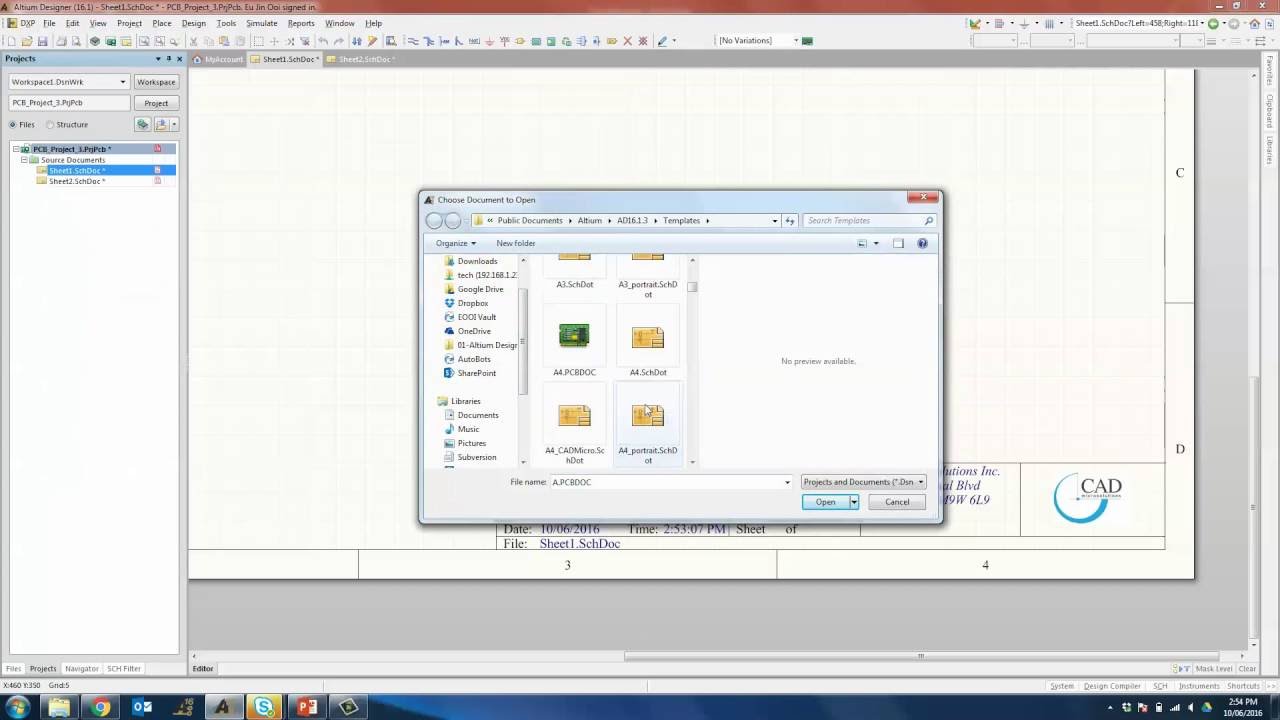
Task: Open the No Variations dropdown
Action: click(x=796, y=41)
